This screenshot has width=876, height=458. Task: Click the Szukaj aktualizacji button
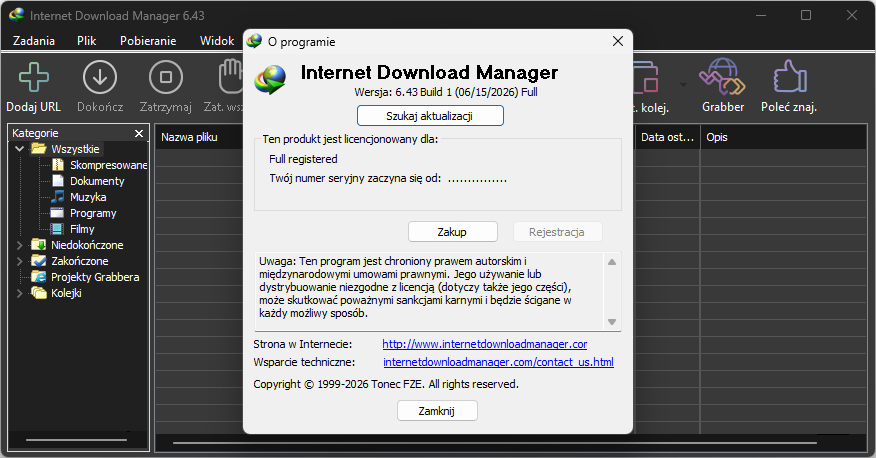pyautogui.click(x=430, y=116)
